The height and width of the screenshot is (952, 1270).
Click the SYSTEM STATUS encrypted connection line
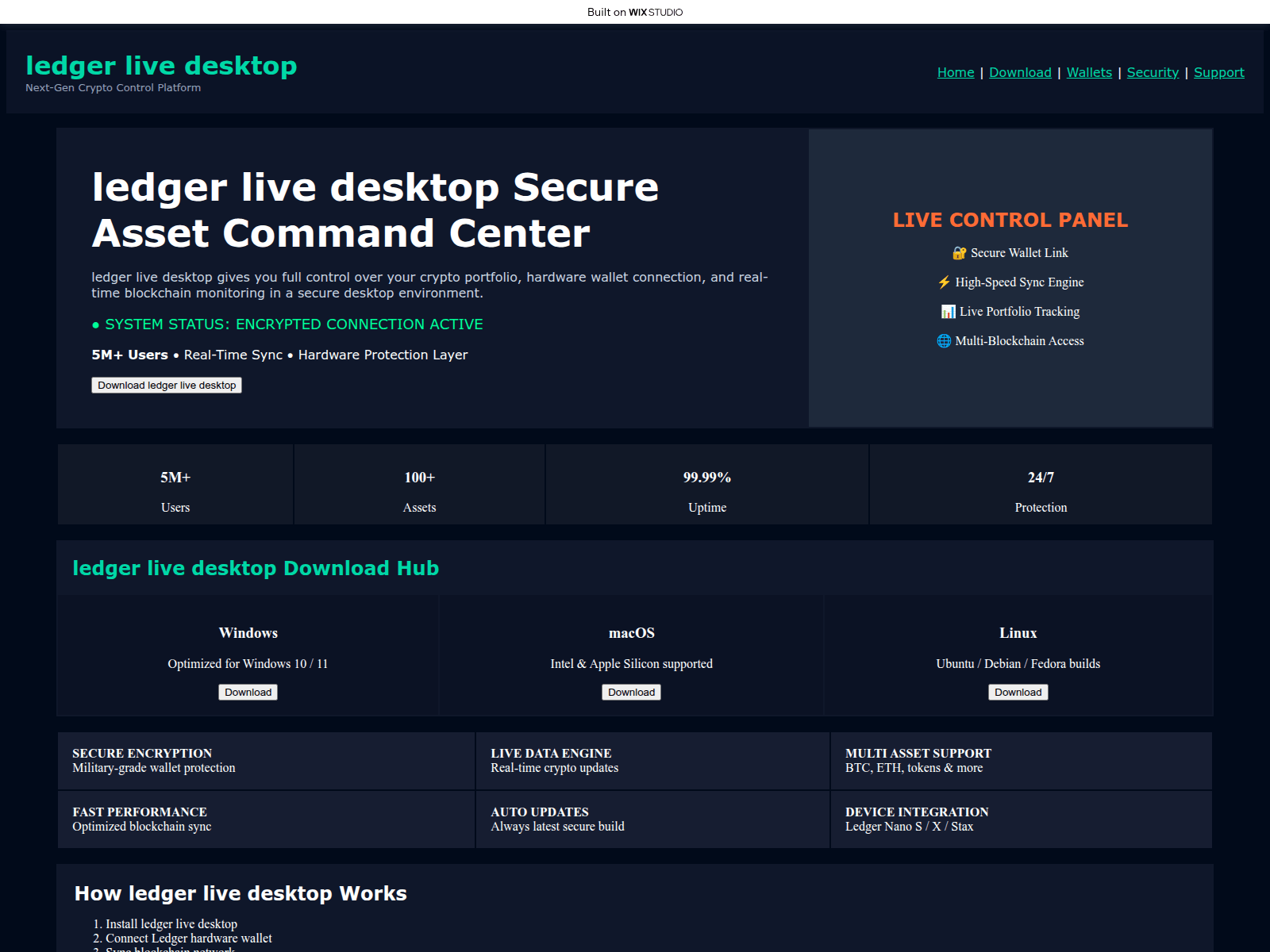click(287, 324)
